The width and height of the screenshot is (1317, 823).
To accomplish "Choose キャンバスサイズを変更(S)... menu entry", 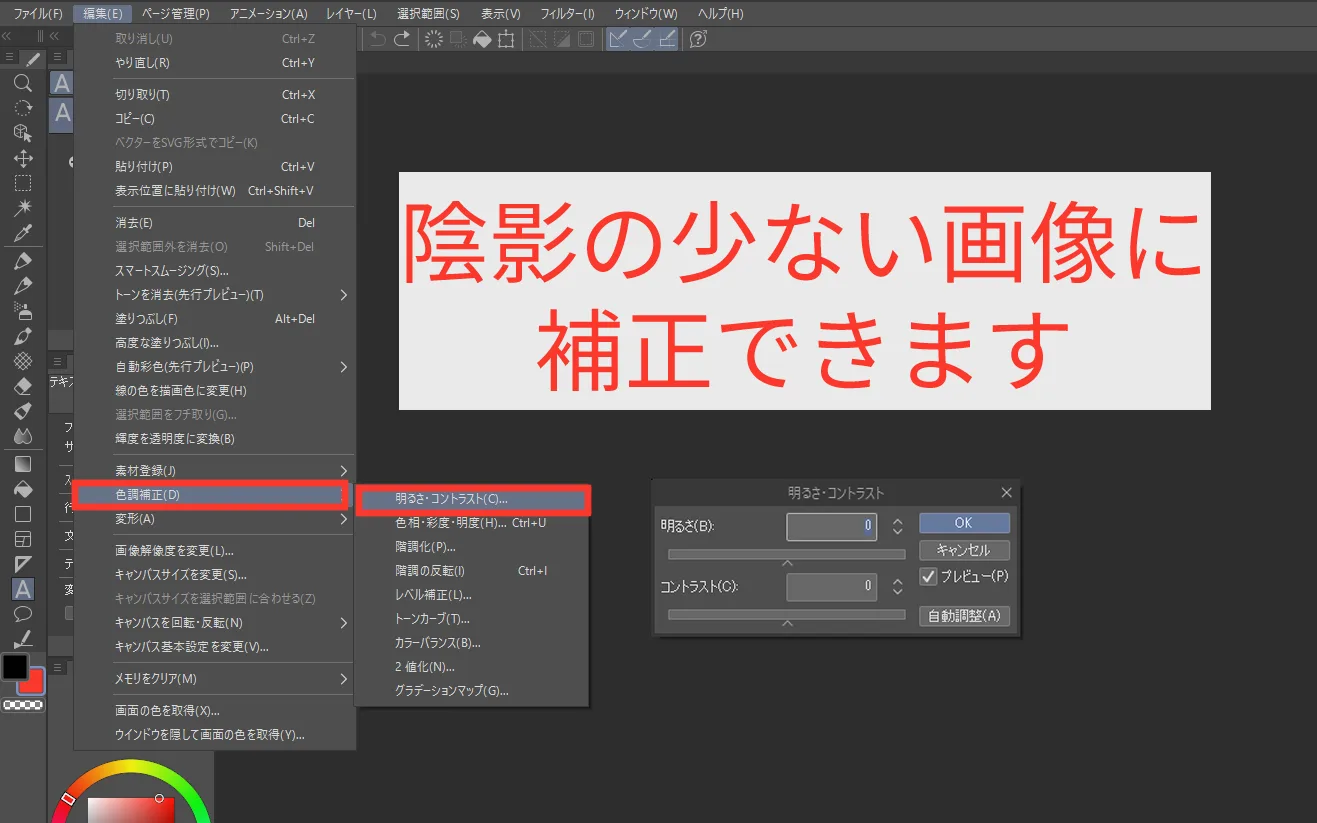I will pos(215,575).
